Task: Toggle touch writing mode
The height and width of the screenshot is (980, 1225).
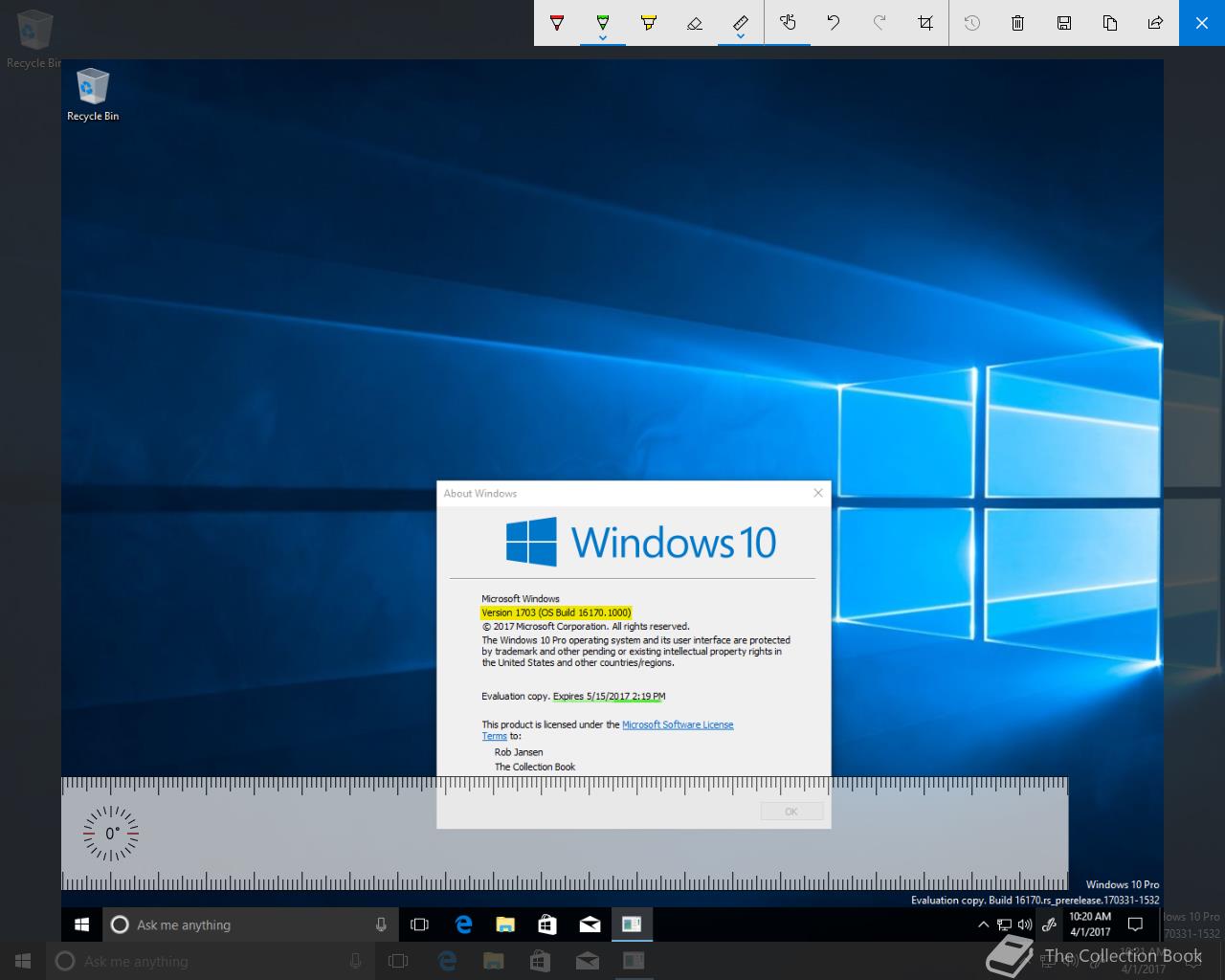Action: pyautogui.click(x=788, y=22)
